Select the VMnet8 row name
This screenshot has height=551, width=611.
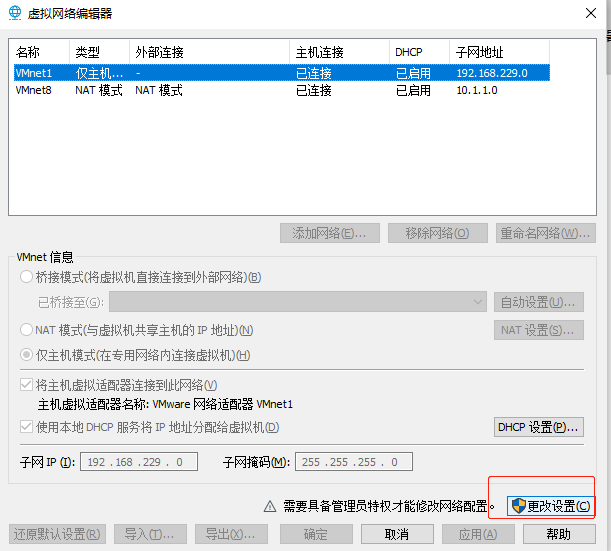[x=34, y=90]
